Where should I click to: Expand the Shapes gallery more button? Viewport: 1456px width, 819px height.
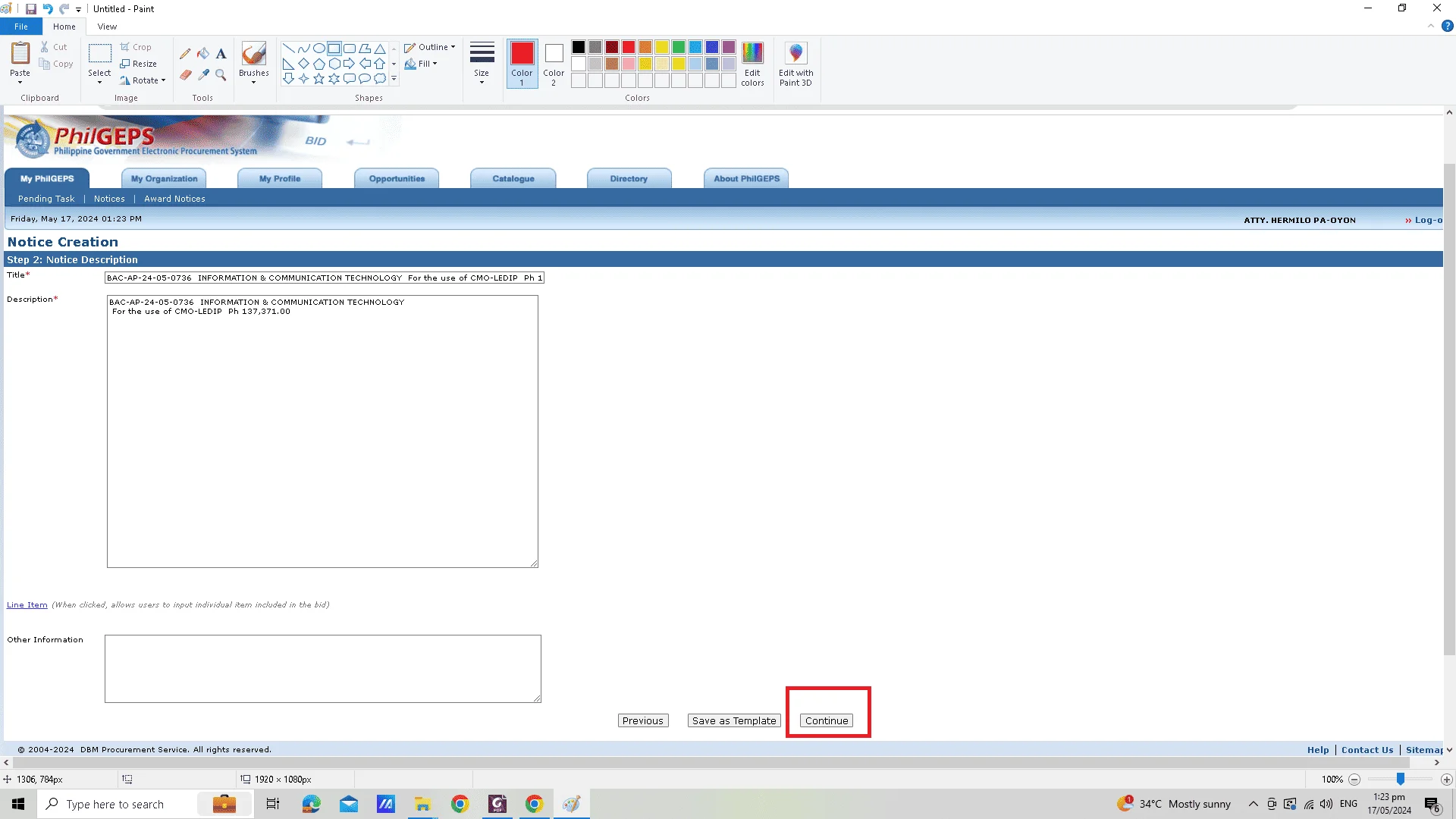tap(394, 78)
